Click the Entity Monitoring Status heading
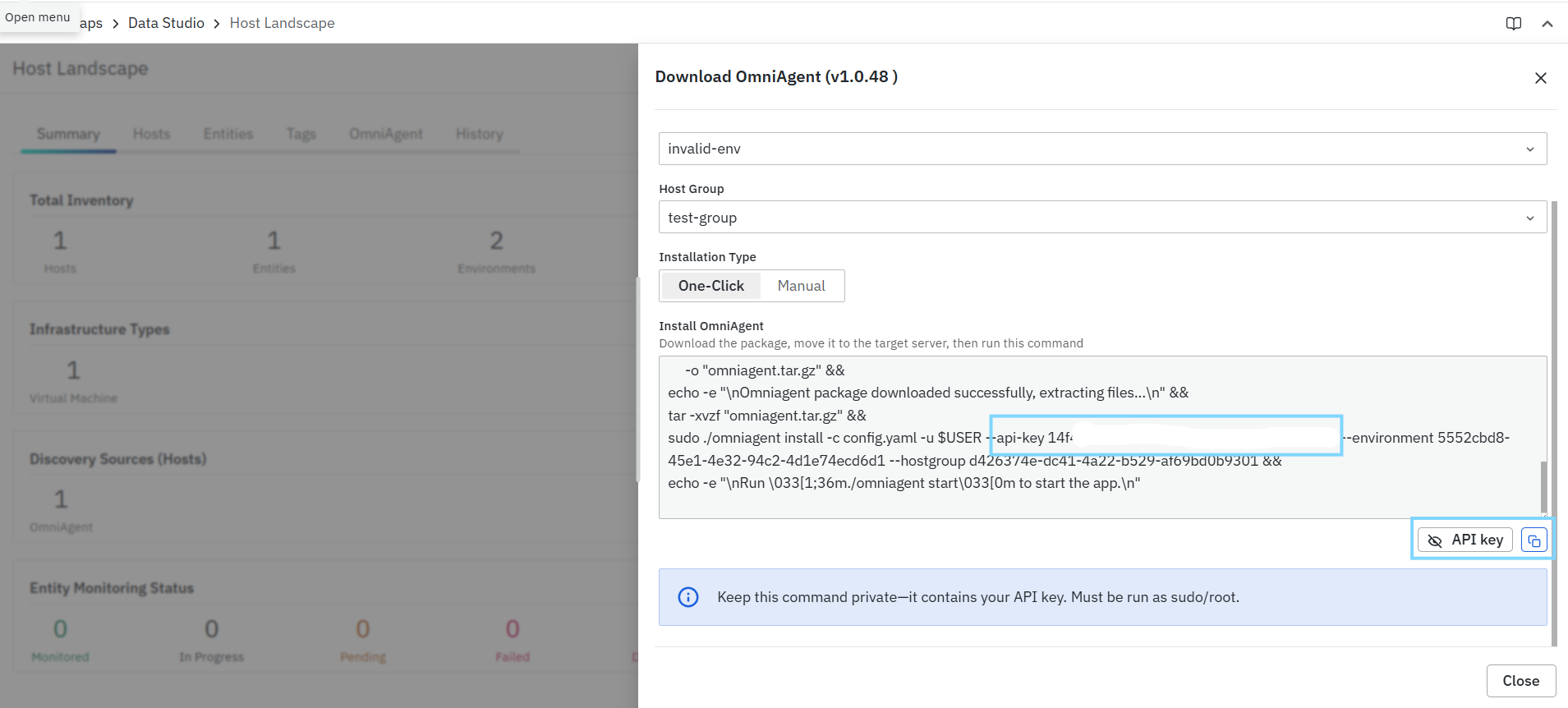This screenshot has width=1568, height=708. (112, 588)
